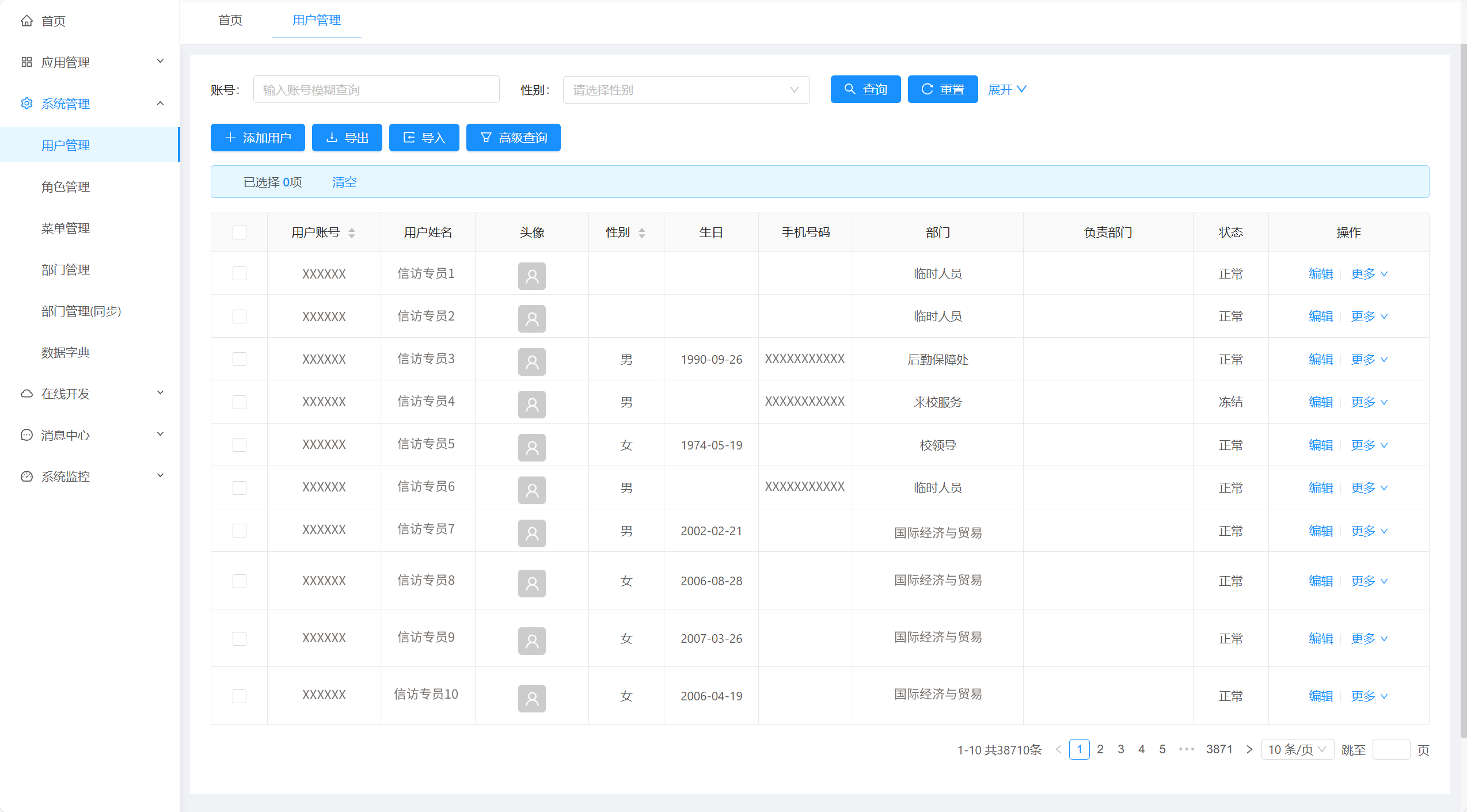The image size is (1467, 812).
Task: Expand the 应用管理 sidebar menu
Action: click(90, 62)
